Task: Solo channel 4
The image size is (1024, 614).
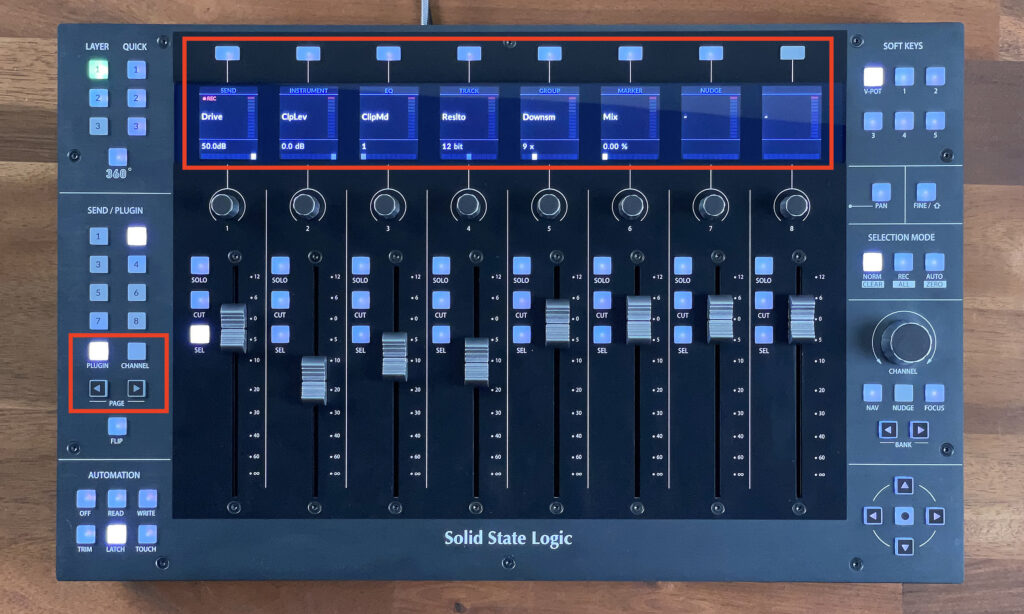Action: [x=441, y=265]
